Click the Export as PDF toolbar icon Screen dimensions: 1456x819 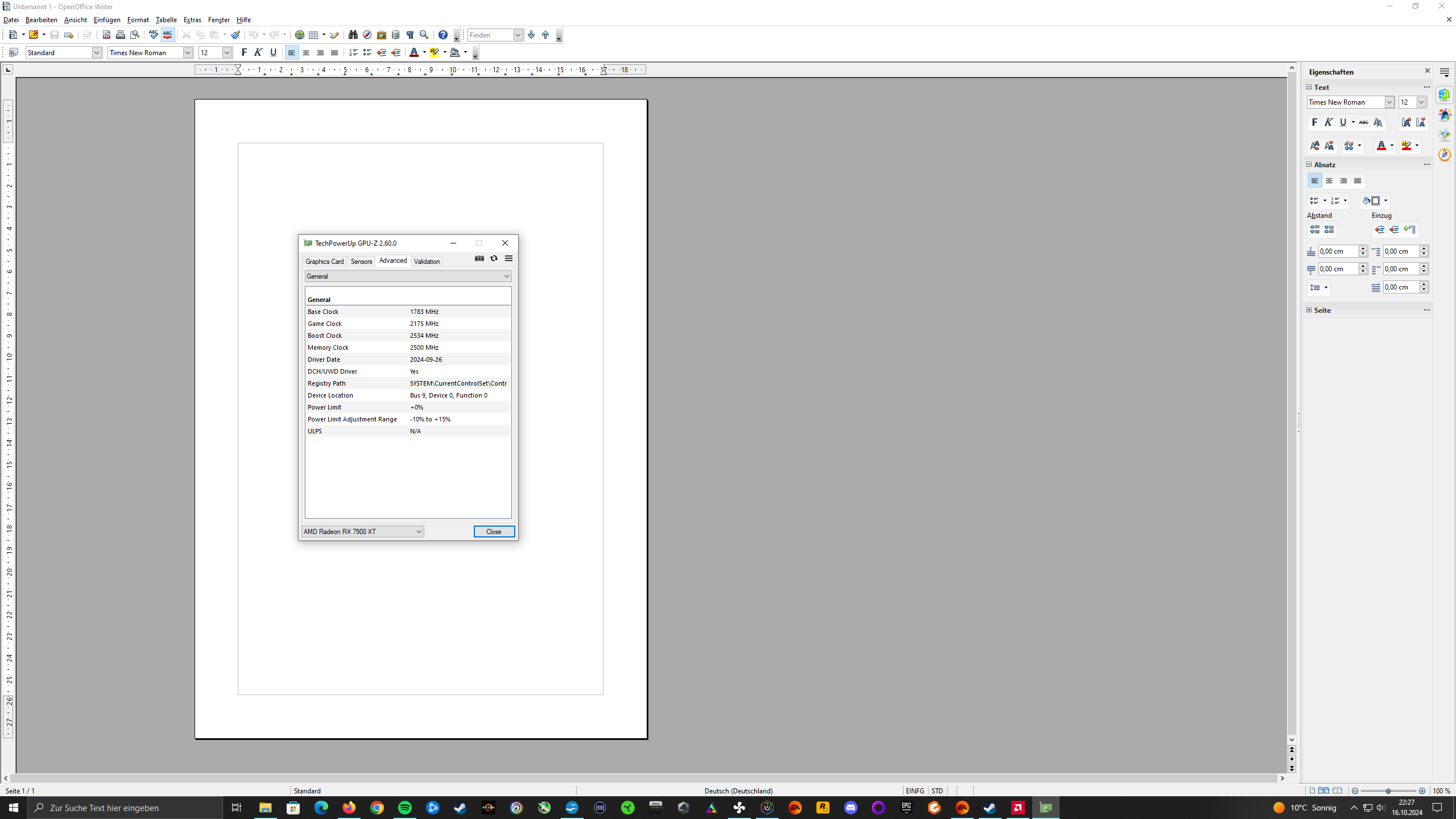pyautogui.click(x=106, y=35)
